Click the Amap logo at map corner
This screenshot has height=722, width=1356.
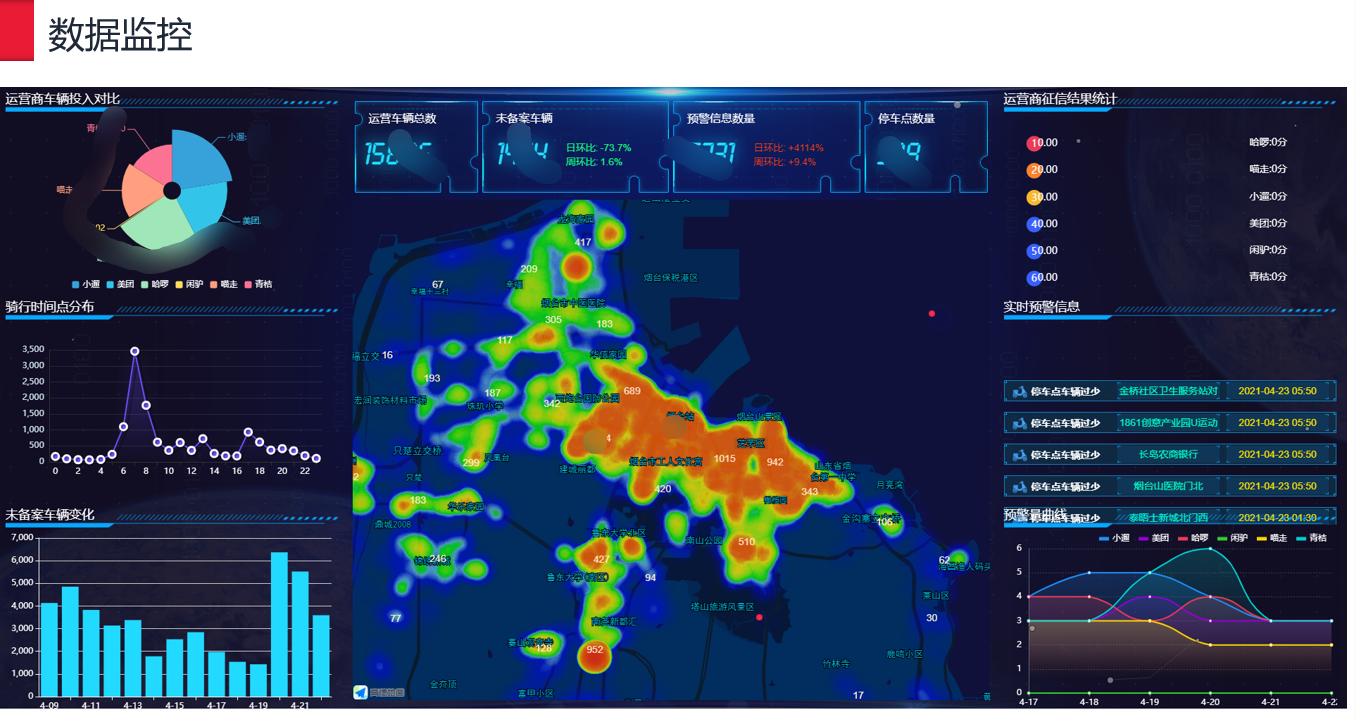pyautogui.click(x=361, y=692)
